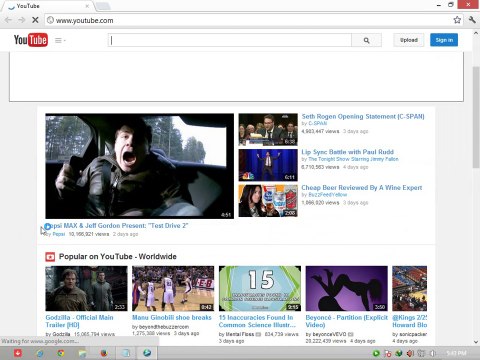
Task: Open the @Kings Howard video thumbnail
Action: (410, 289)
